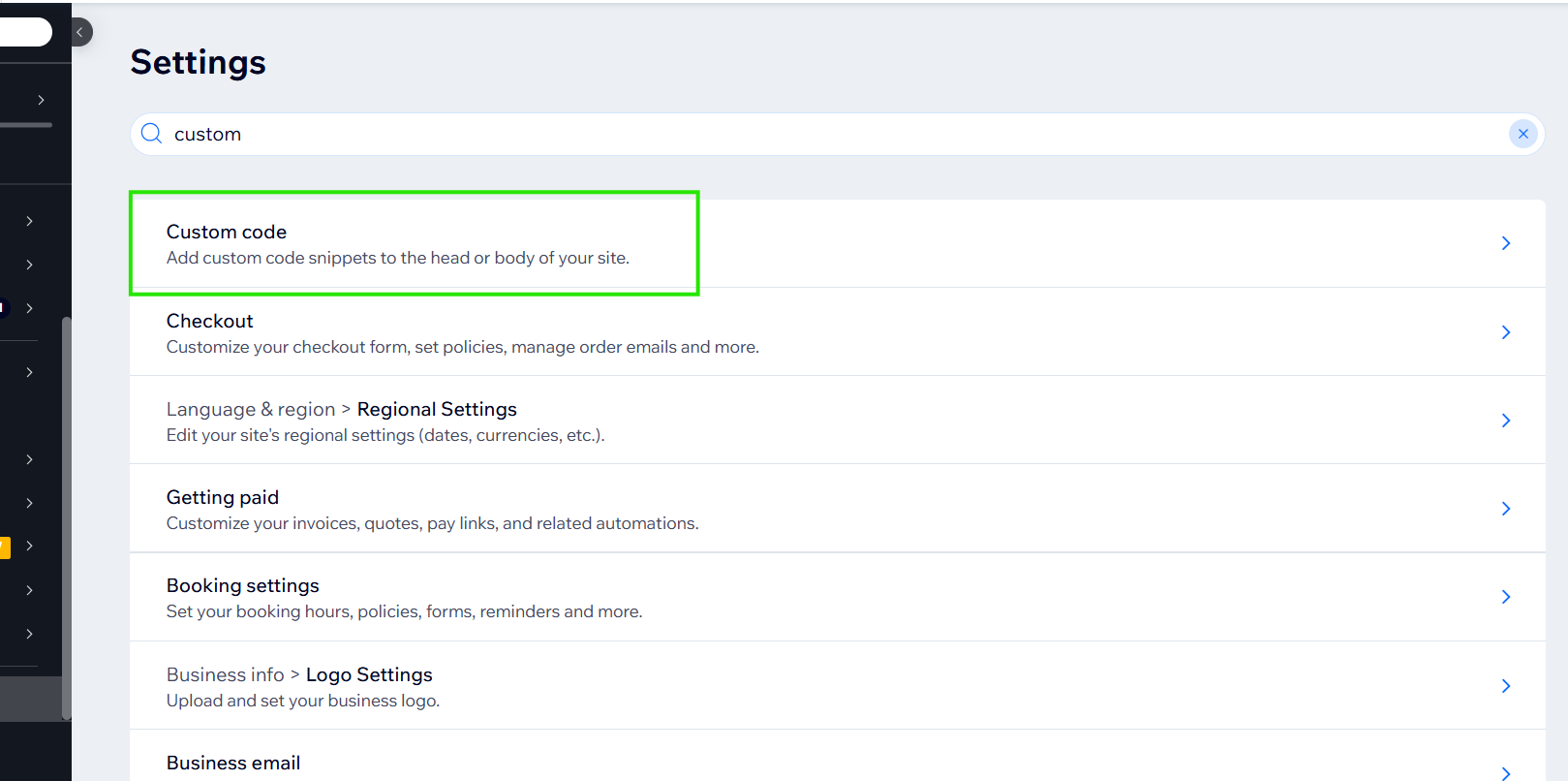Click the arrow on the Business email row
The image size is (1568, 781).
[x=1505, y=772]
